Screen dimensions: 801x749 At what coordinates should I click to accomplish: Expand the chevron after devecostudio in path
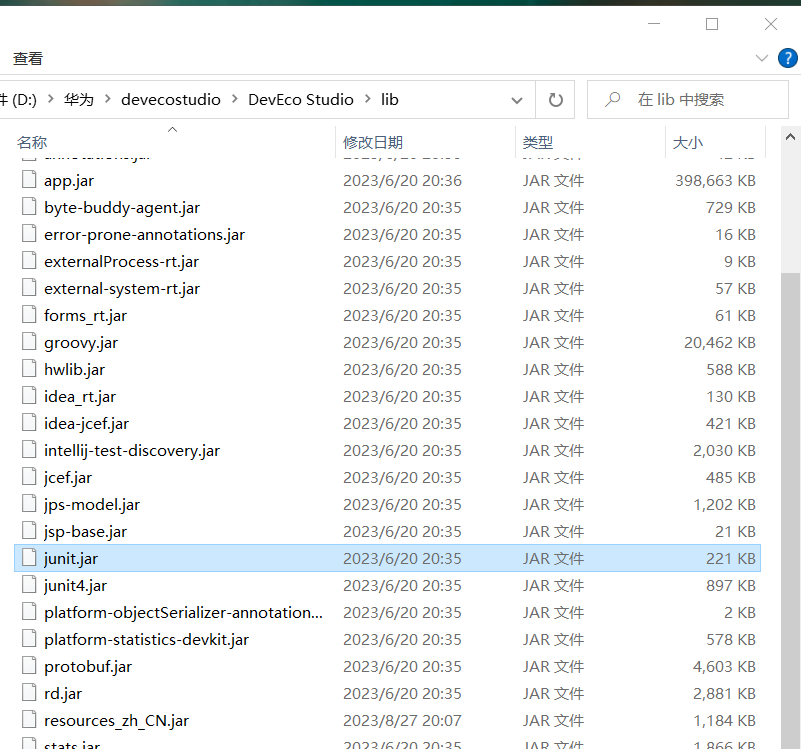[x=234, y=99]
